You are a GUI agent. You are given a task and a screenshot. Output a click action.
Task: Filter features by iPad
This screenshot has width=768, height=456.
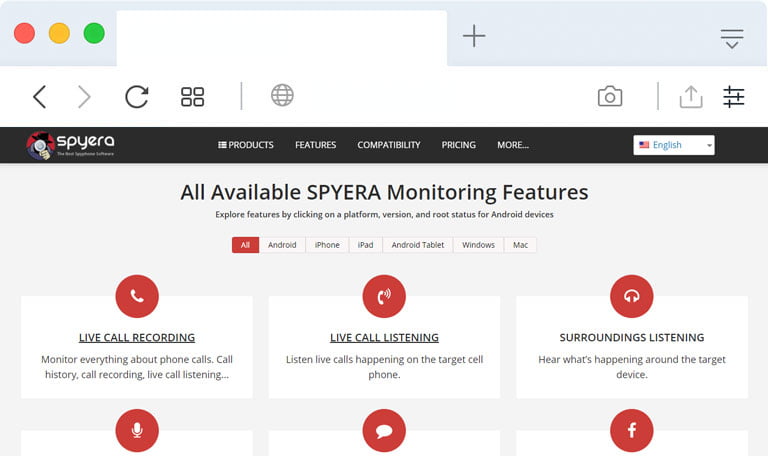coord(365,245)
